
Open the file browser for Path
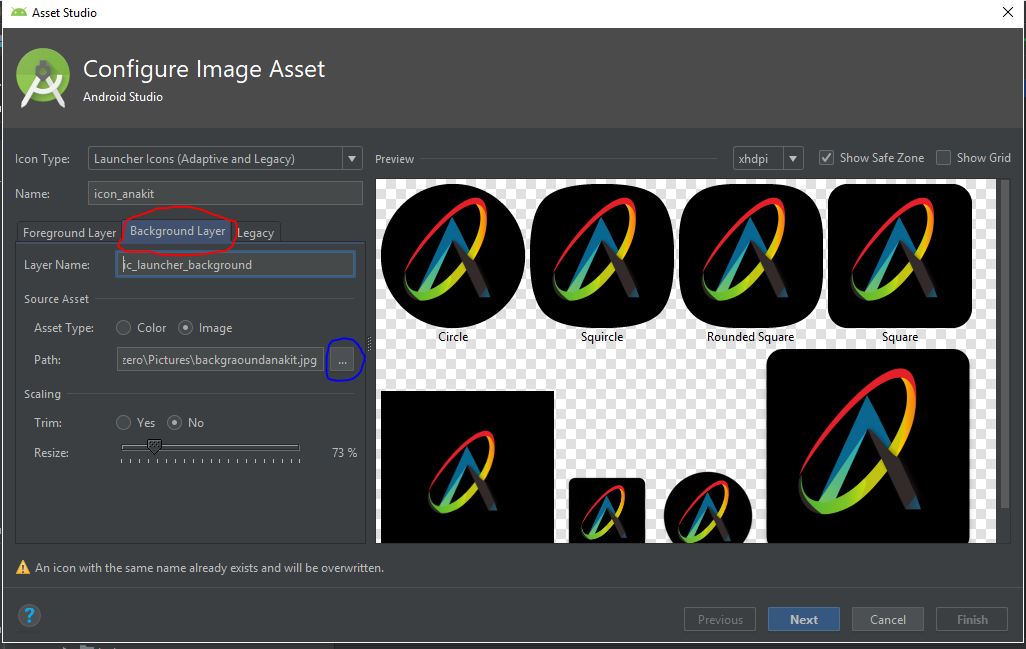tap(342, 360)
